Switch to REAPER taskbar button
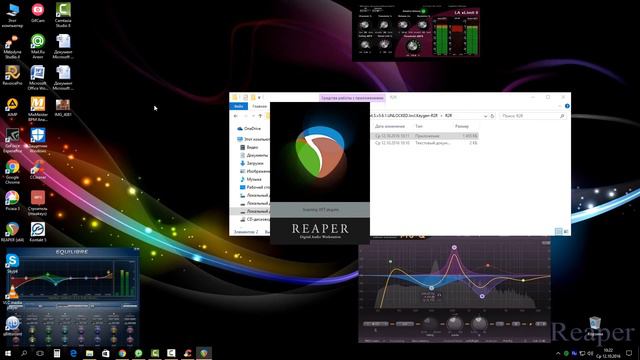 pyautogui.click(x=204, y=353)
